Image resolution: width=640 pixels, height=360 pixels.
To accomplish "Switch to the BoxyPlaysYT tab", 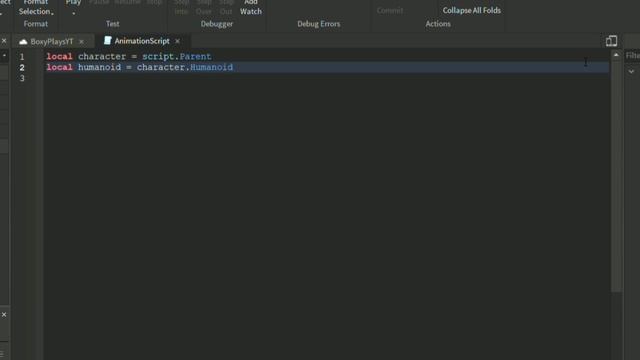I will pyautogui.click(x=51, y=42).
